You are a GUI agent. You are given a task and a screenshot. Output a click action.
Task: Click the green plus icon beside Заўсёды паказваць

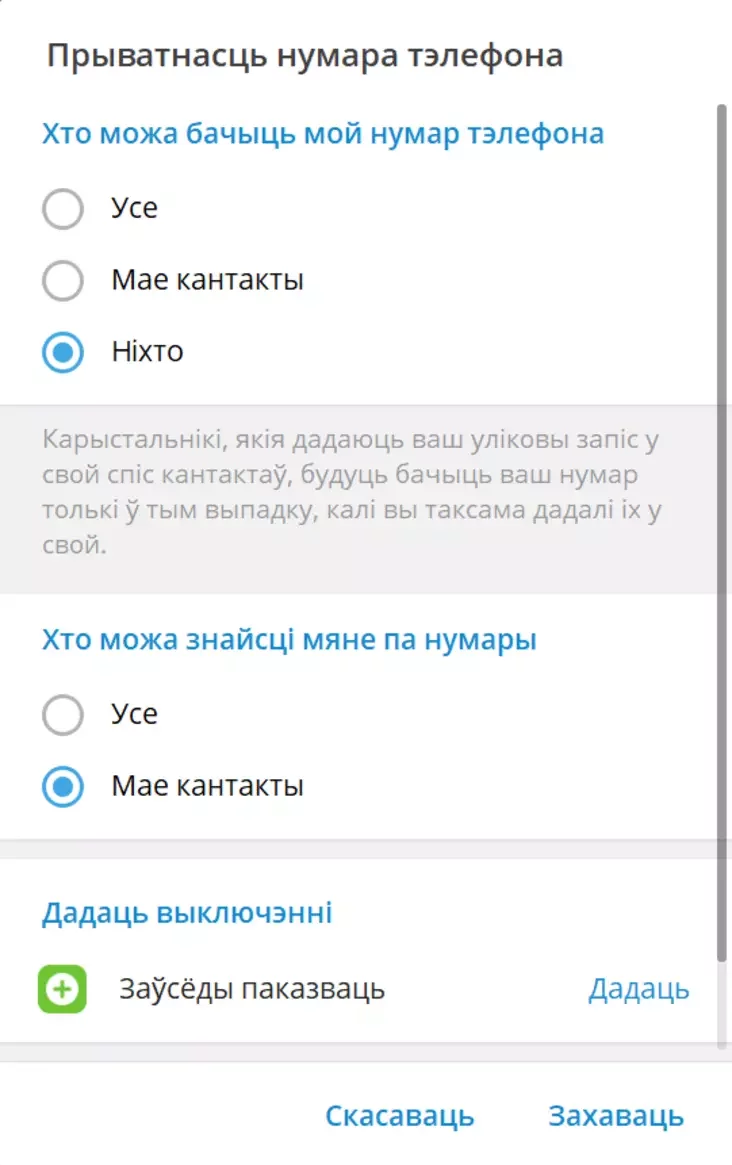(62, 989)
